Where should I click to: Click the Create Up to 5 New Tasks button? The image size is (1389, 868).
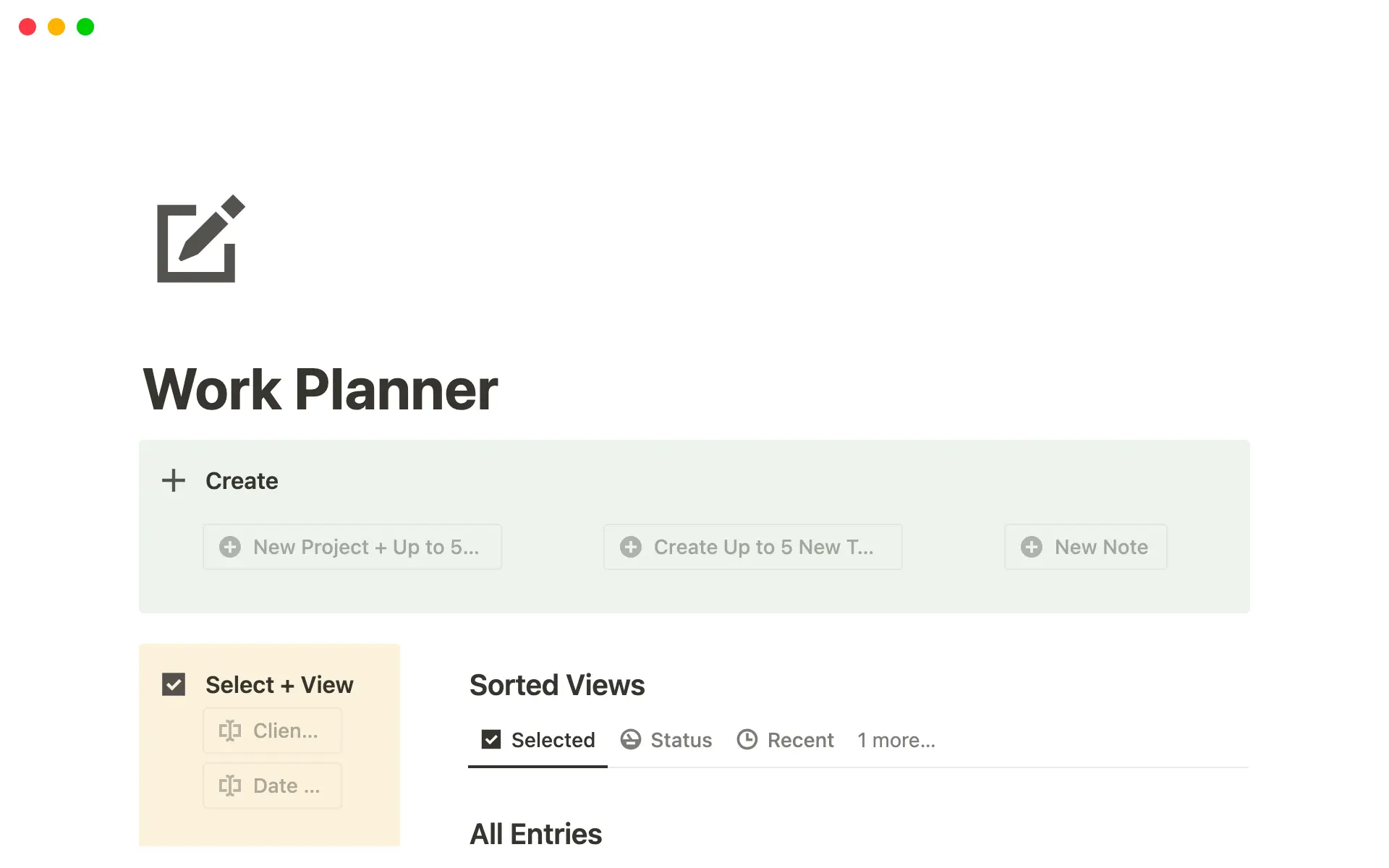click(752, 547)
